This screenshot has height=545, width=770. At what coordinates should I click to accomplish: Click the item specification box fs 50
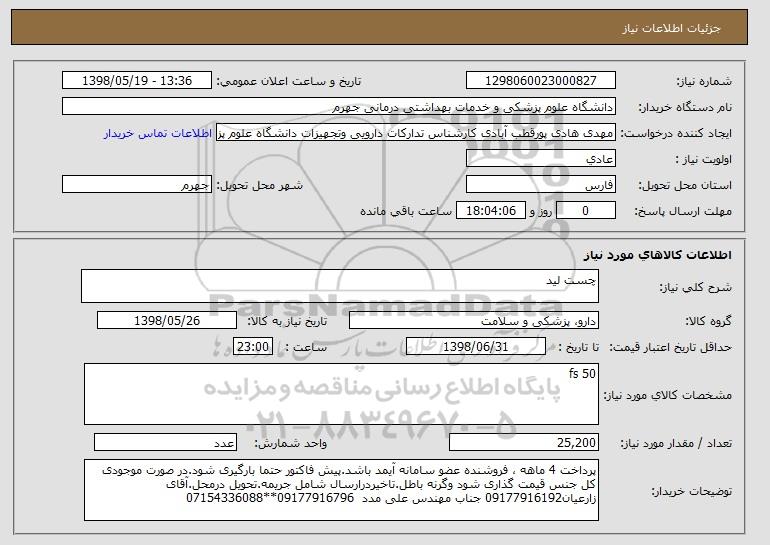(x=341, y=394)
